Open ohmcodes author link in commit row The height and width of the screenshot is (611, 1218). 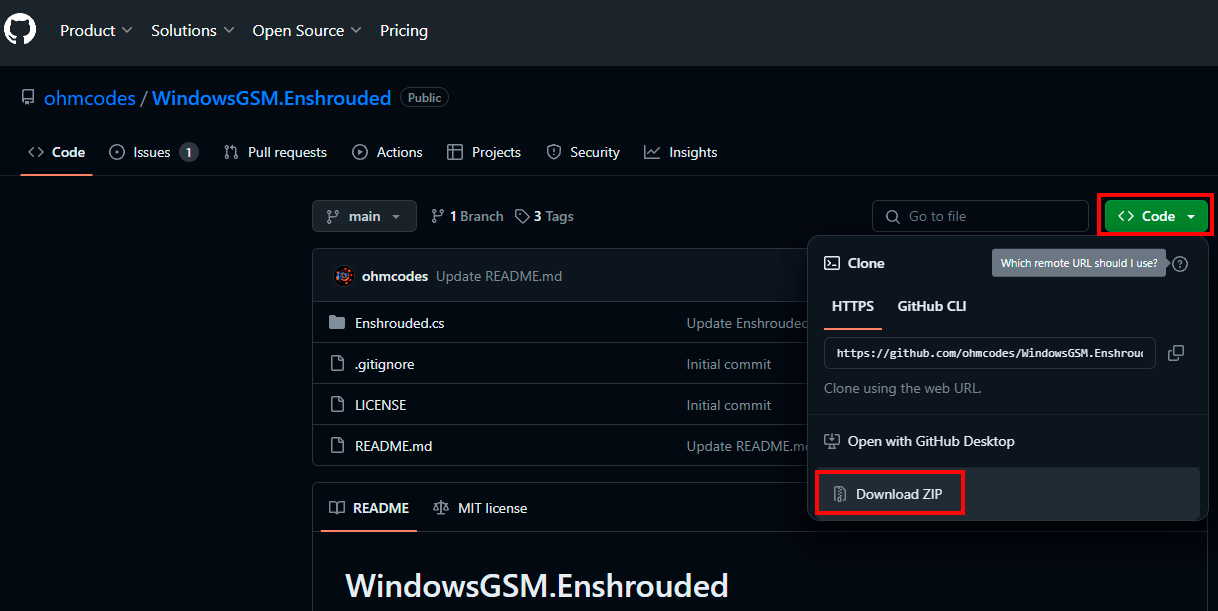(x=395, y=276)
